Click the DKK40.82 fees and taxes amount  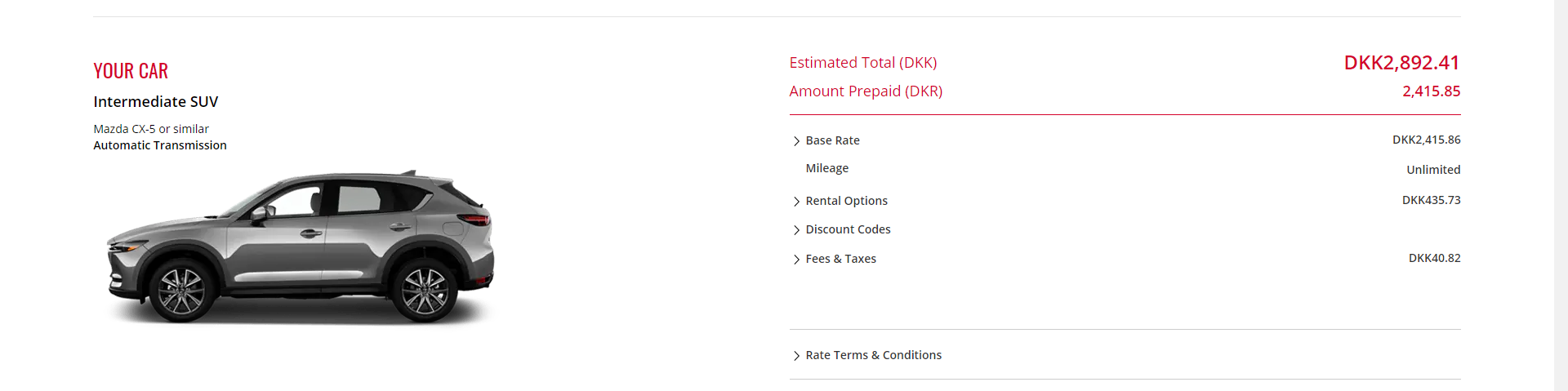click(x=1434, y=258)
